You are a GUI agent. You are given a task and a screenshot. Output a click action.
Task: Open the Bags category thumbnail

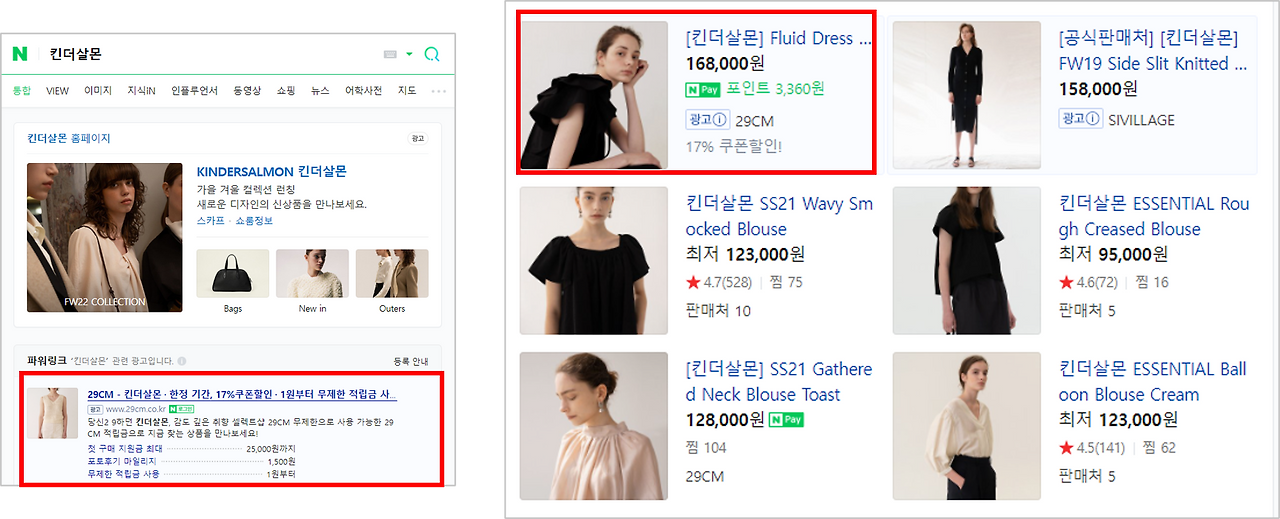point(233,273)
